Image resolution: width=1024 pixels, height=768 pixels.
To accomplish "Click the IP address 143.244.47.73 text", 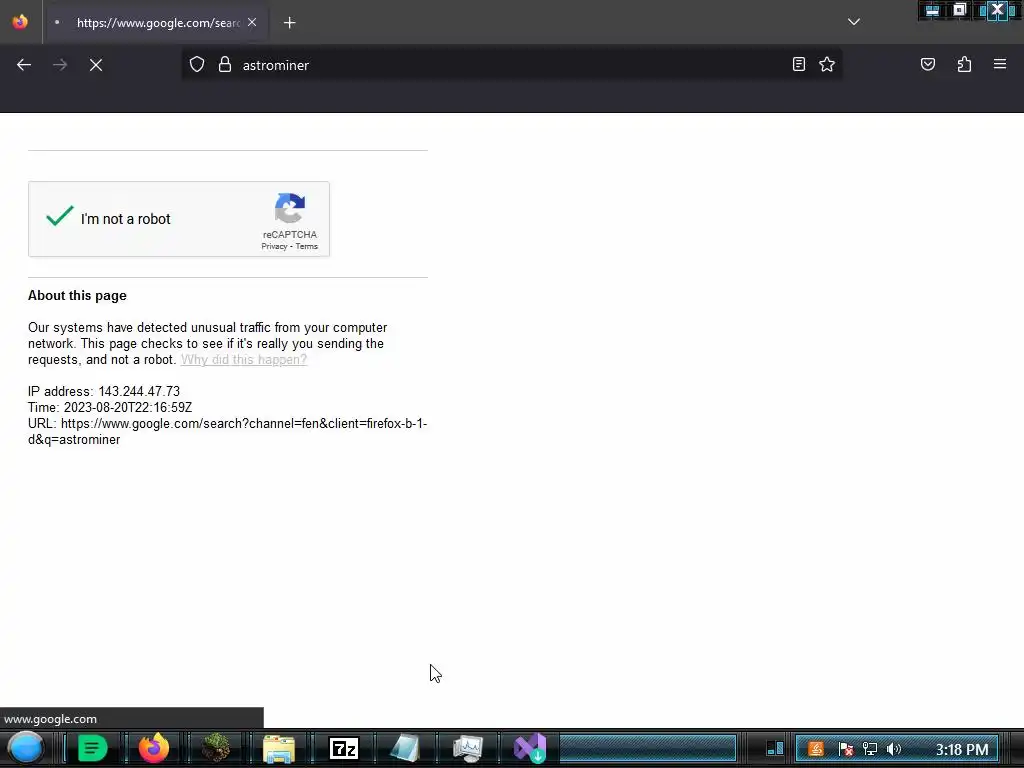I will pyautogui.click(x=104, y=391).
